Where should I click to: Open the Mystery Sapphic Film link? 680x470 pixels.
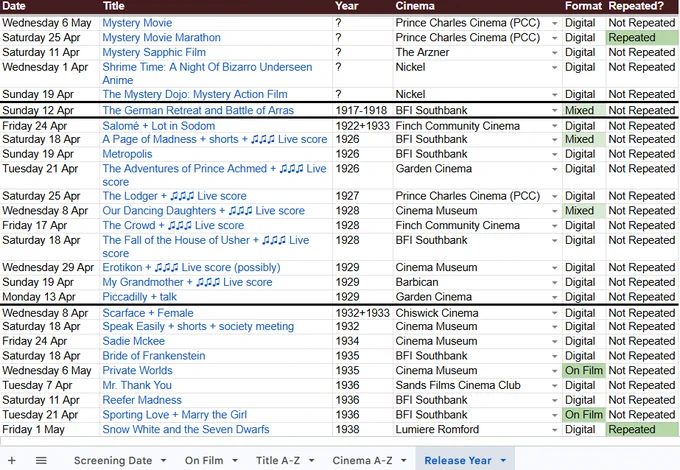pos(154,52)
